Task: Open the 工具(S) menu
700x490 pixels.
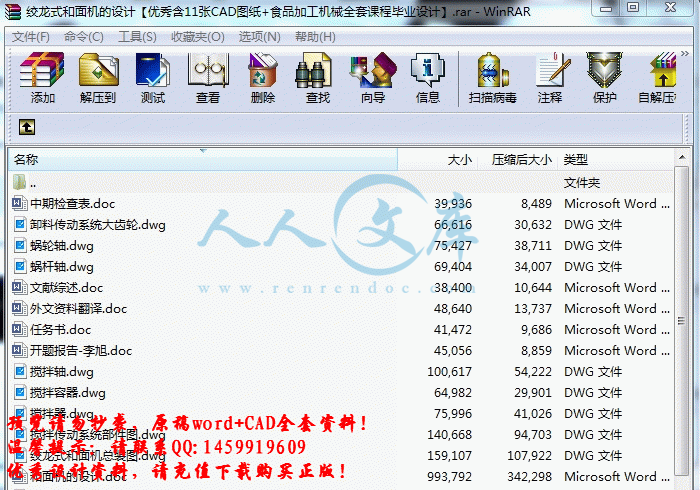Action: (x=137, y=37)
